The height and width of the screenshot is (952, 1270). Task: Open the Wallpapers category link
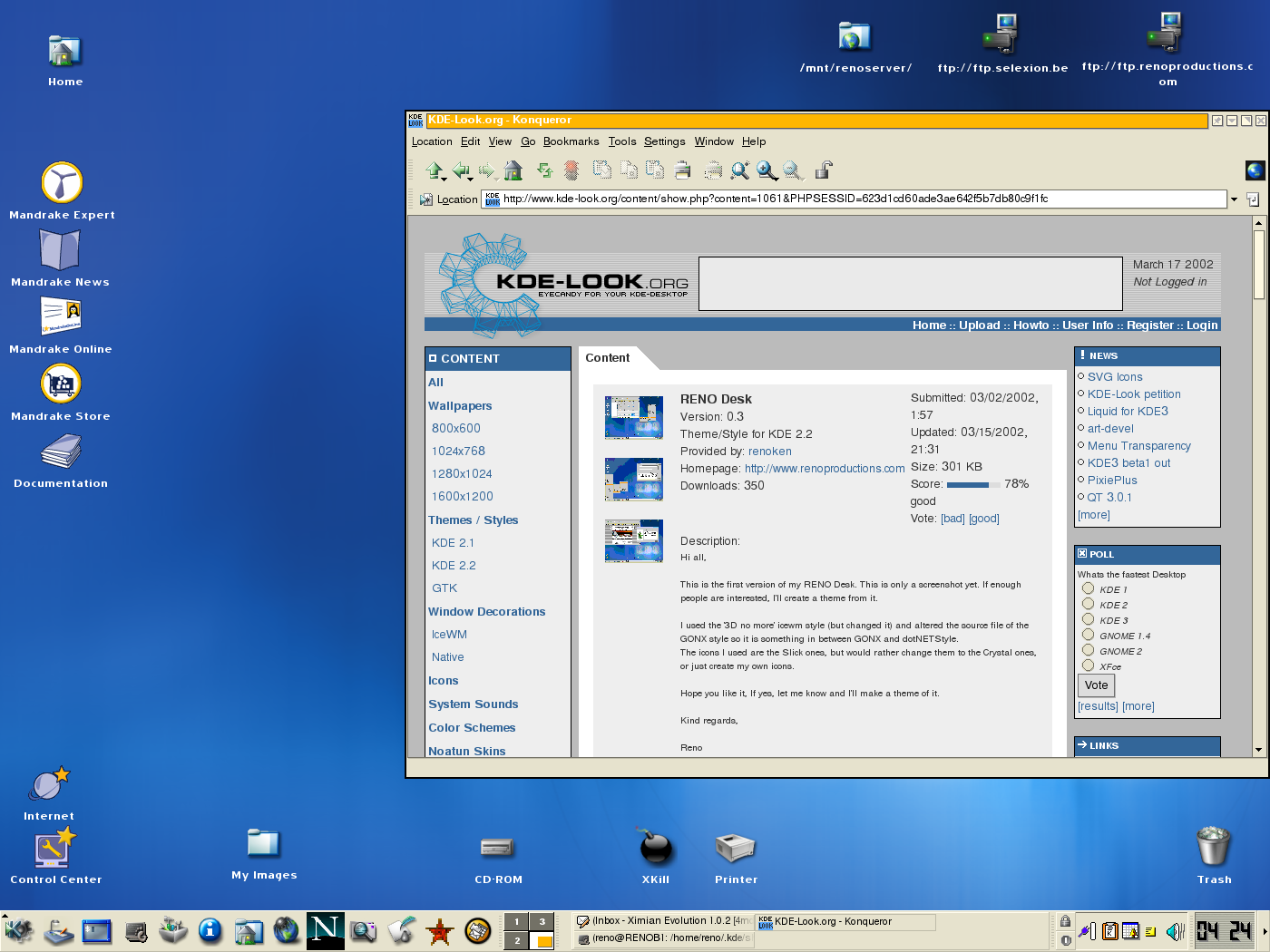click(460, 406)
